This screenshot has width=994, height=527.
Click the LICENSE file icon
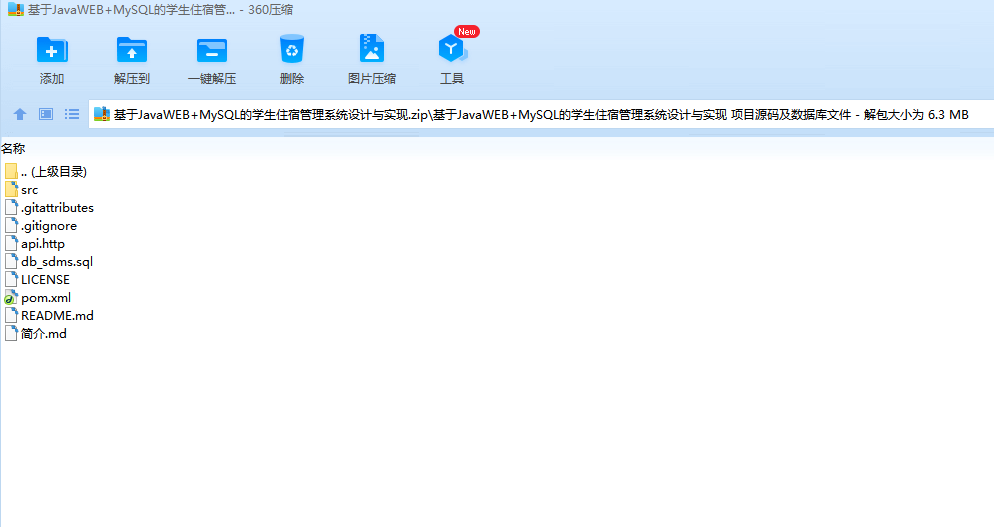pos(11,280)
